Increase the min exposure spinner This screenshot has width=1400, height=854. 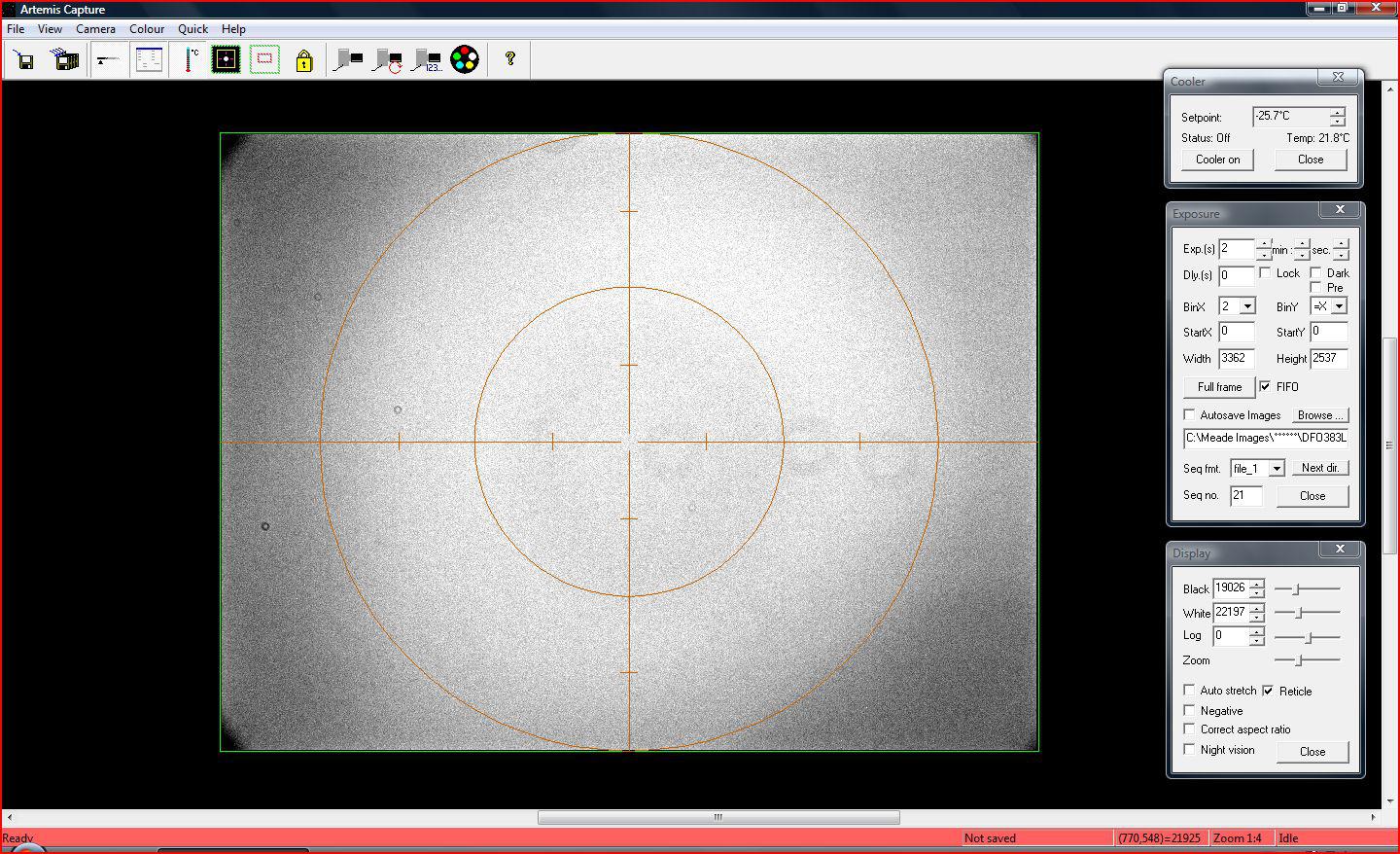click(x=1302, y=244)
